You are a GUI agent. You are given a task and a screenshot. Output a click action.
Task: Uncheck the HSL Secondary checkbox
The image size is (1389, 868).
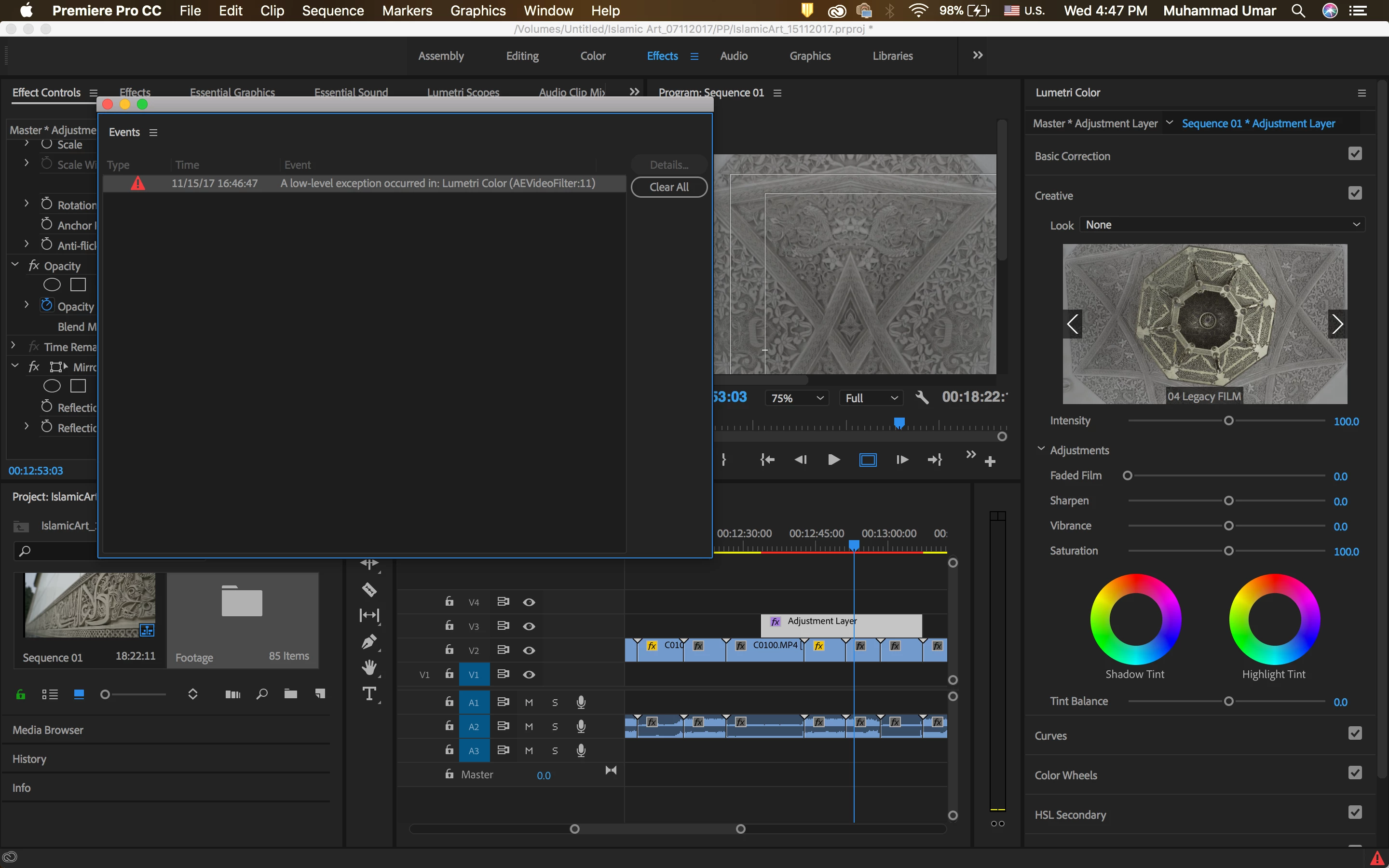[x=1355, y=813]
